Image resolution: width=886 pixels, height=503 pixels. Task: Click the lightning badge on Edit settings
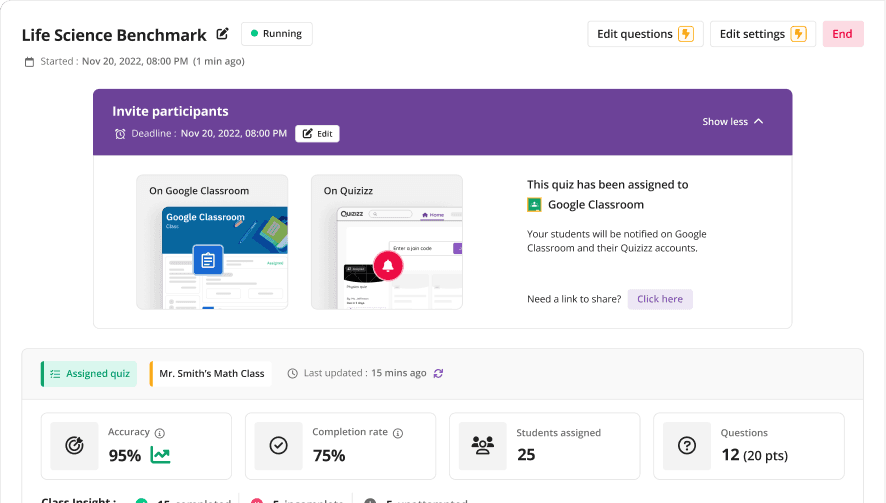pyautogui.click(x=798, y=34)
